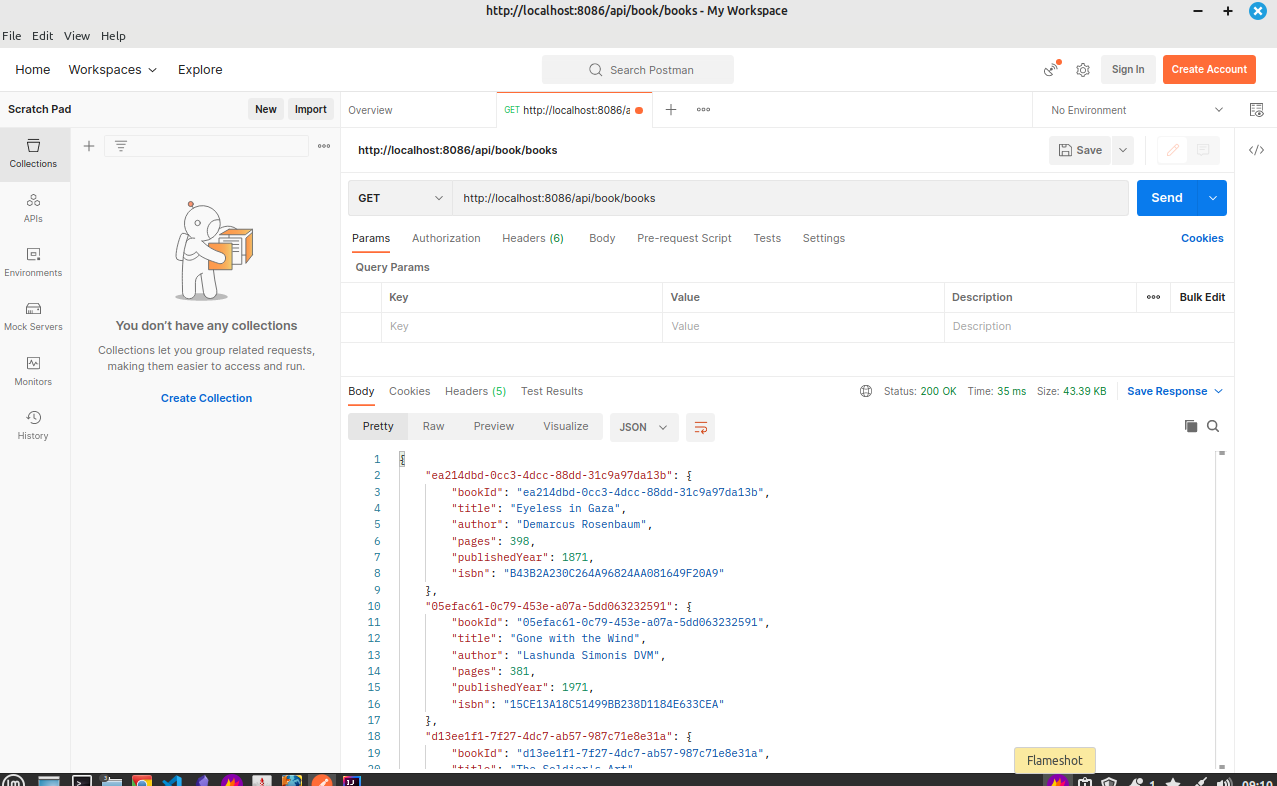The image size is (1277, 786).
Task: Open the View menu
Action: pos(77,36)
